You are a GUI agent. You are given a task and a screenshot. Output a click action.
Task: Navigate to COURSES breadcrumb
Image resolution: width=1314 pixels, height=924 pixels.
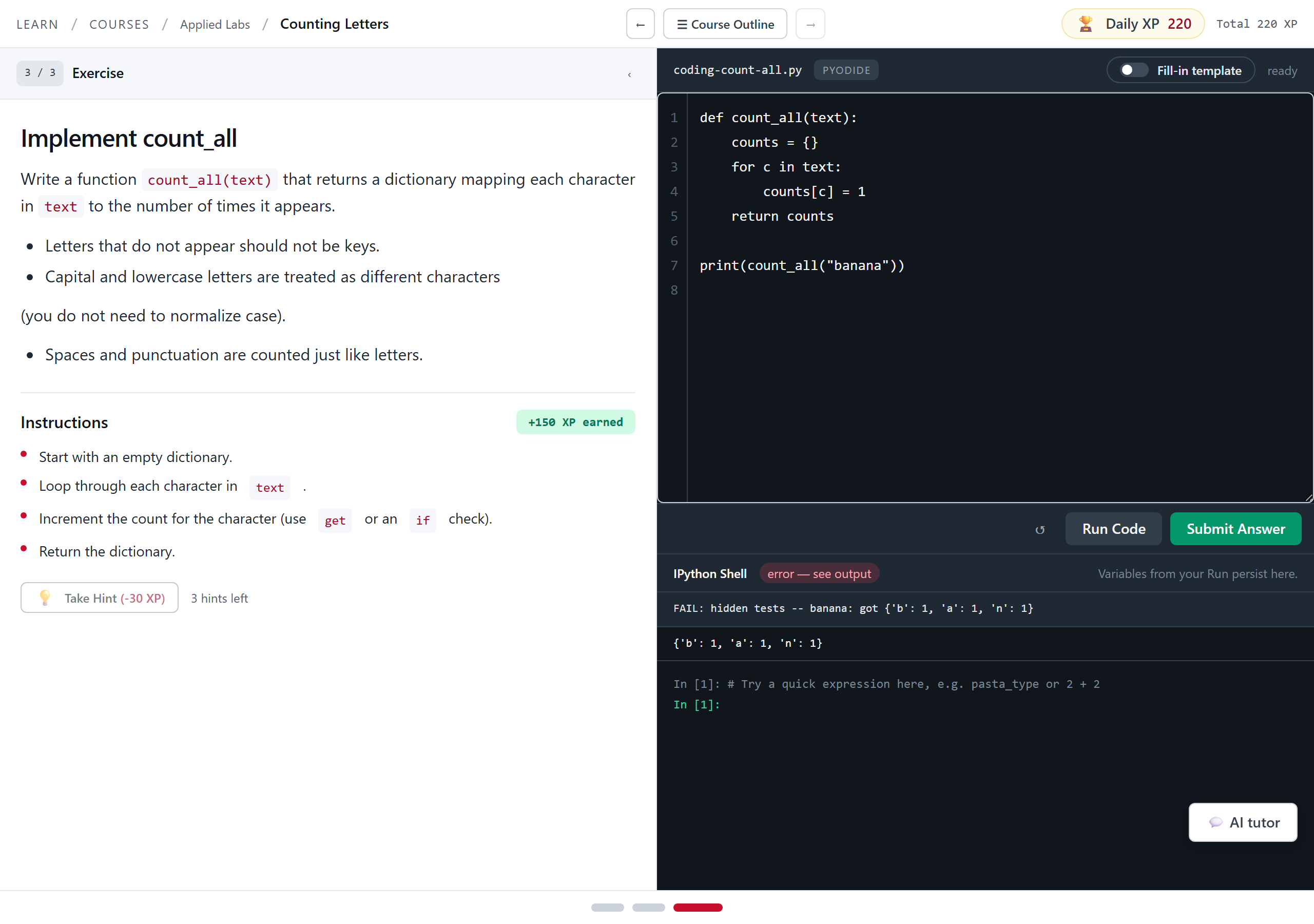click(119, 24)
